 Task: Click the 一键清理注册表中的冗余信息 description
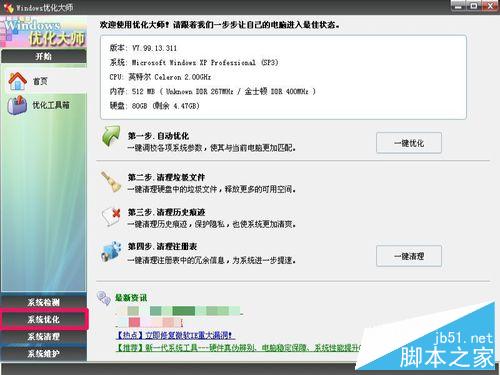(212, 260)
